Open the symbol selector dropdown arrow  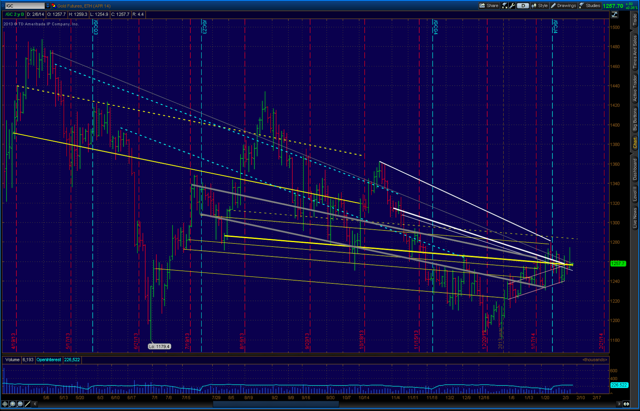(47, 6)
